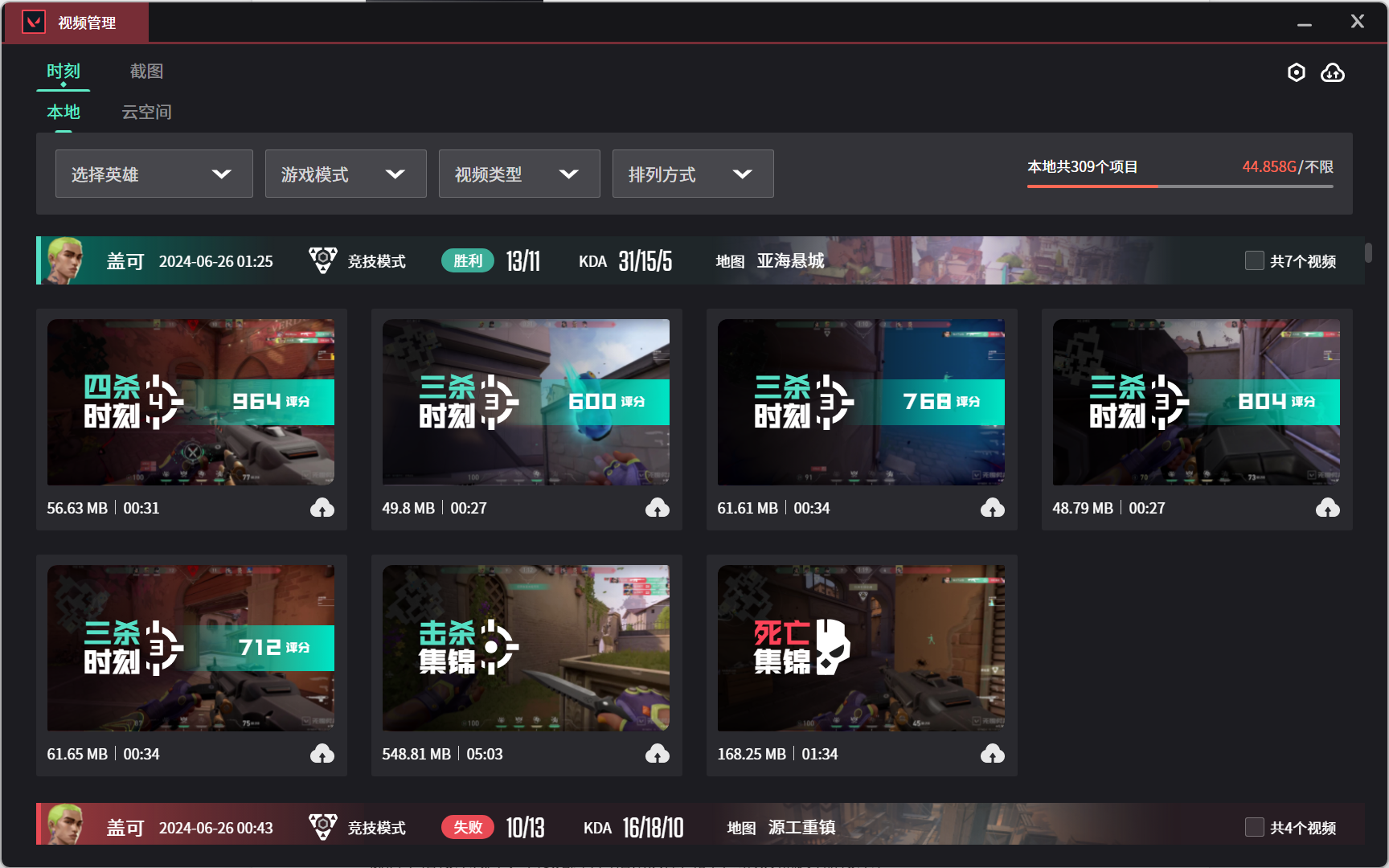Viewport: 1389px width, 868px height.
Task: Click the 548.81 MB file size text
Action: click(x=416, y=754)
